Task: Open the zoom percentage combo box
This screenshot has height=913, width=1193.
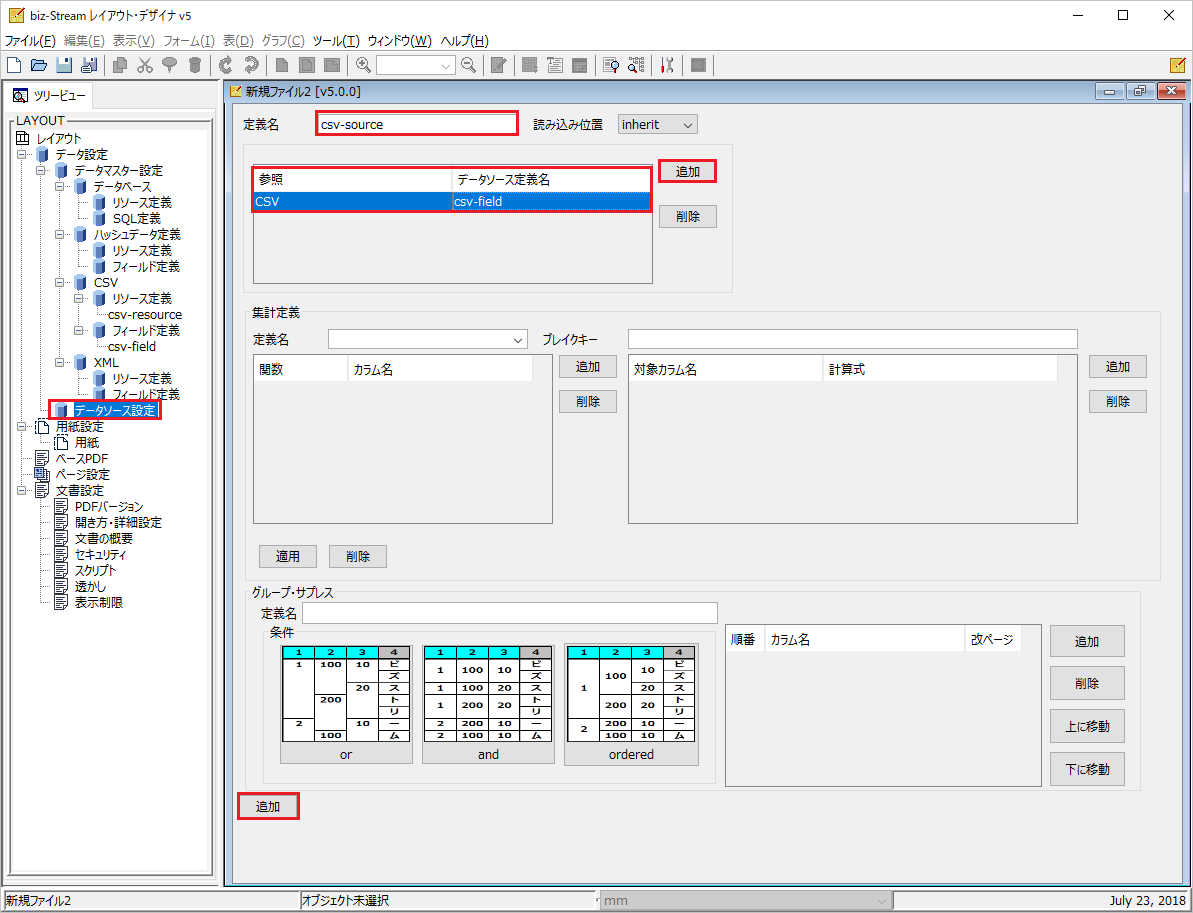Action: pyautogui.click(x=415, y=65)
